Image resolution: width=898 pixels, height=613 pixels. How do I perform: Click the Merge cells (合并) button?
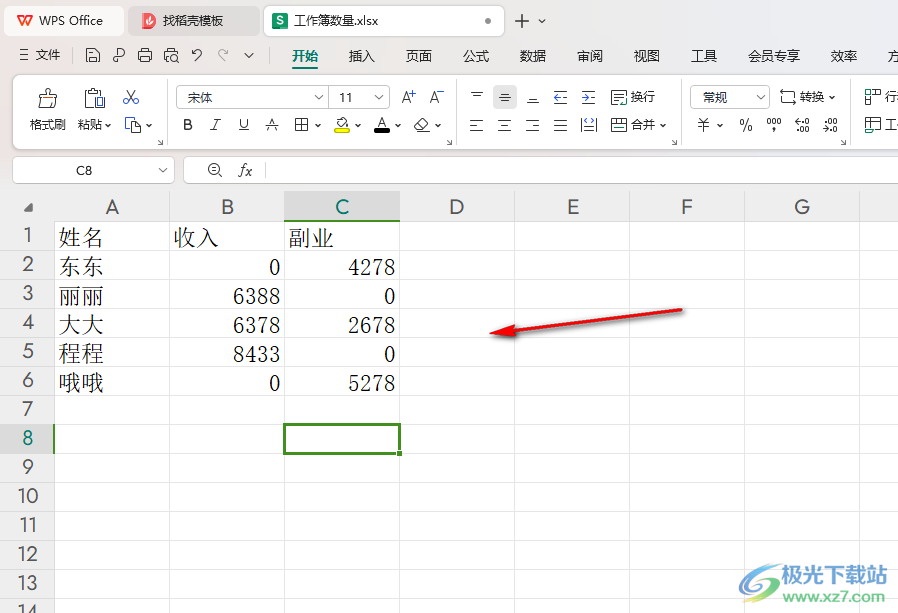coord(632,125)
